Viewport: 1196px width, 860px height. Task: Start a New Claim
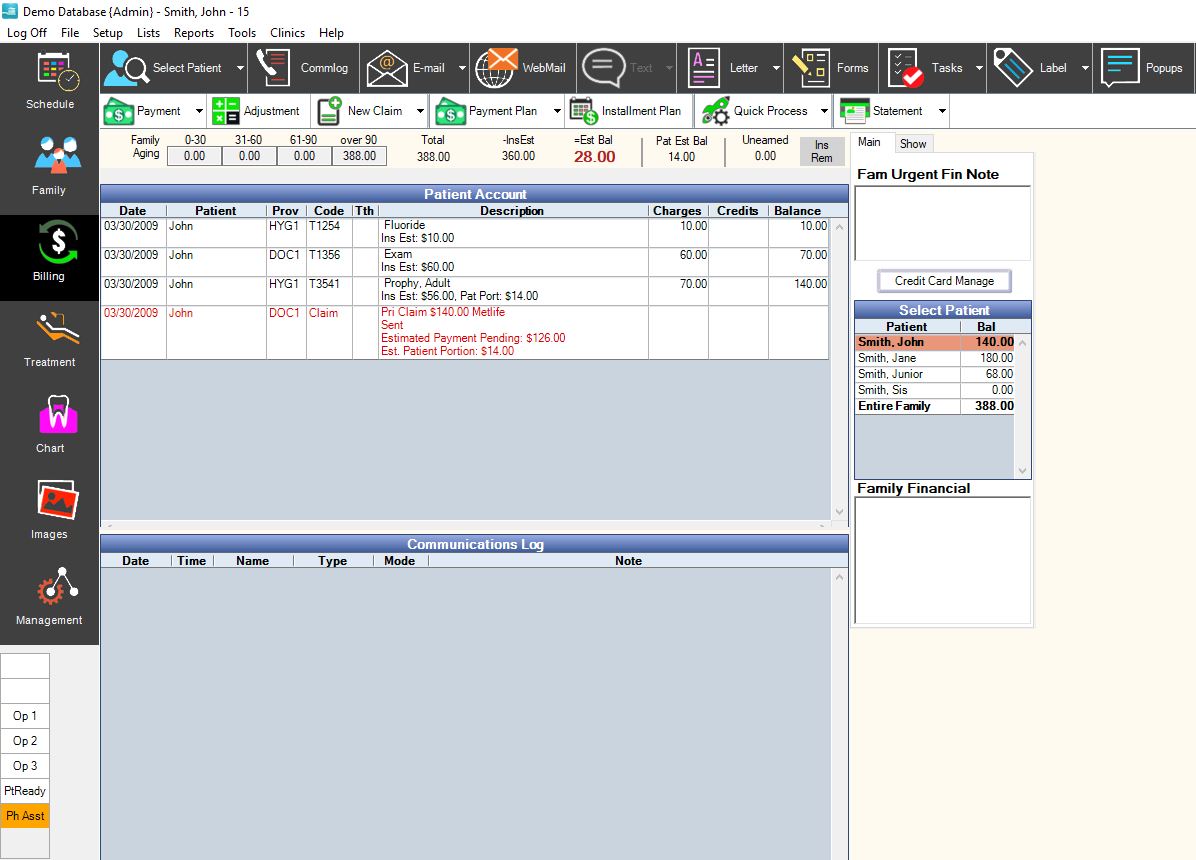369,110
